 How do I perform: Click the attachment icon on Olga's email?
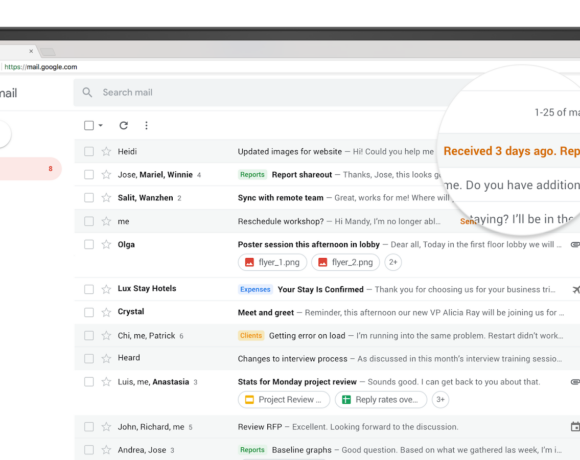coord(575,244)
